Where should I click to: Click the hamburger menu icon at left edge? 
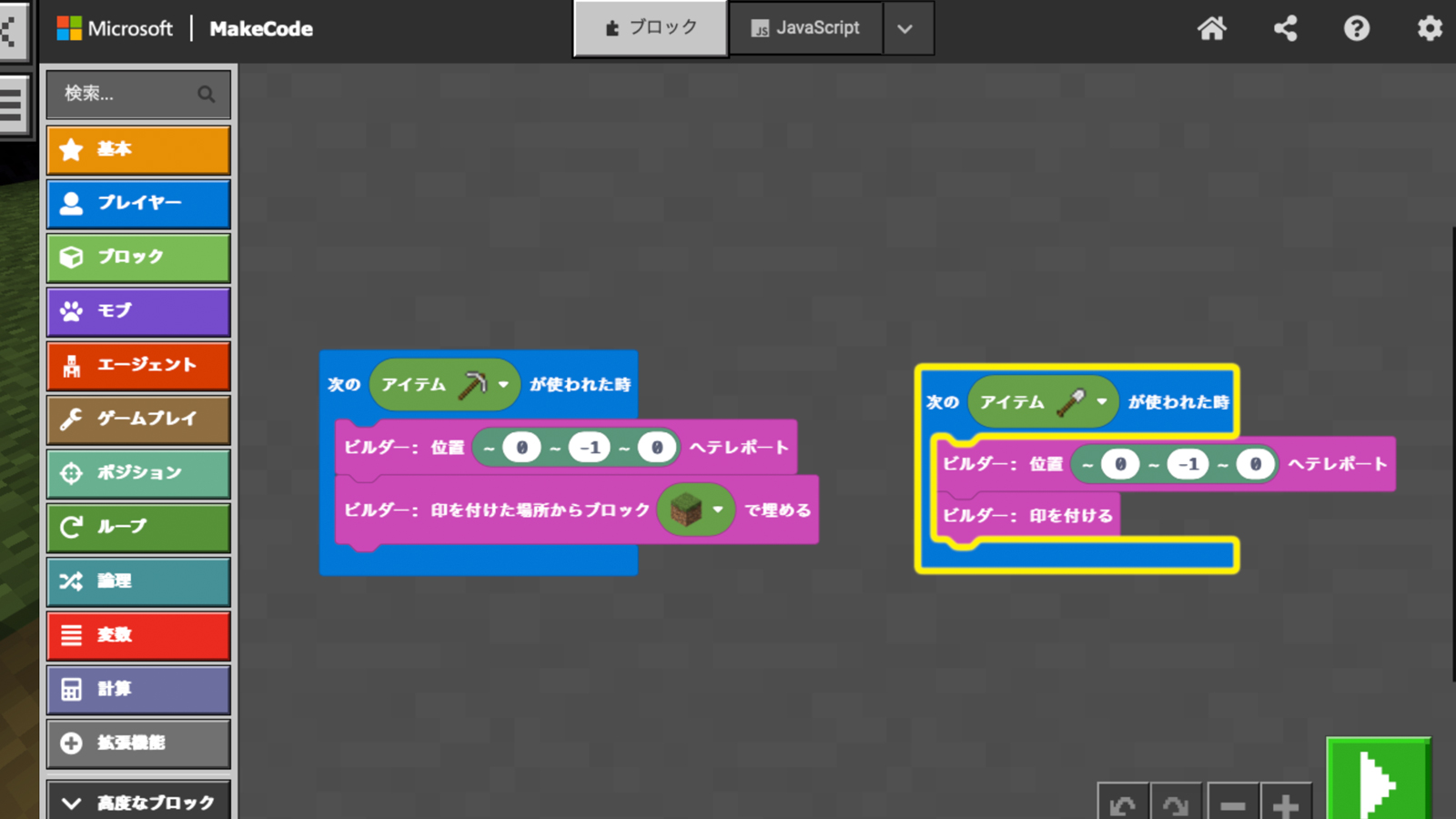[x=11, y=105]
